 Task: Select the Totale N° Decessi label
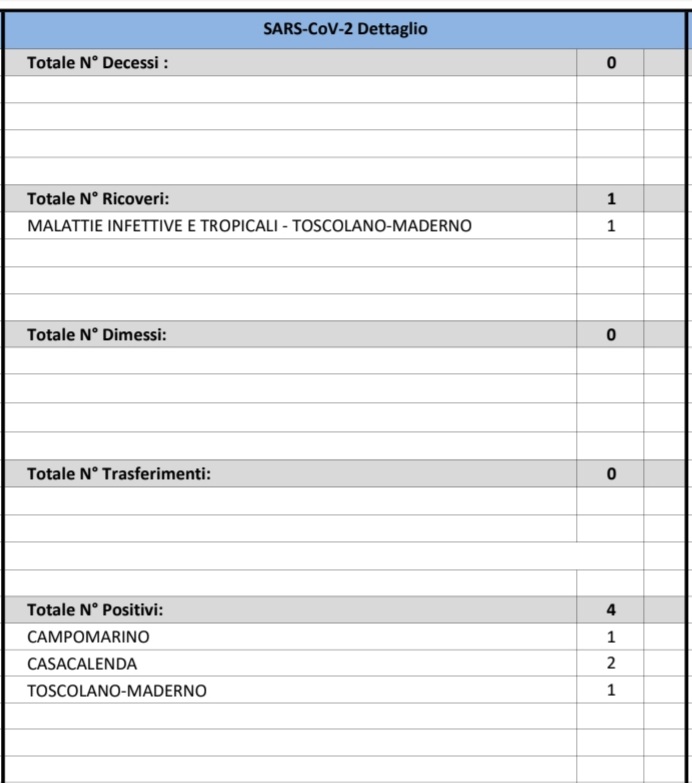point(97,63)
